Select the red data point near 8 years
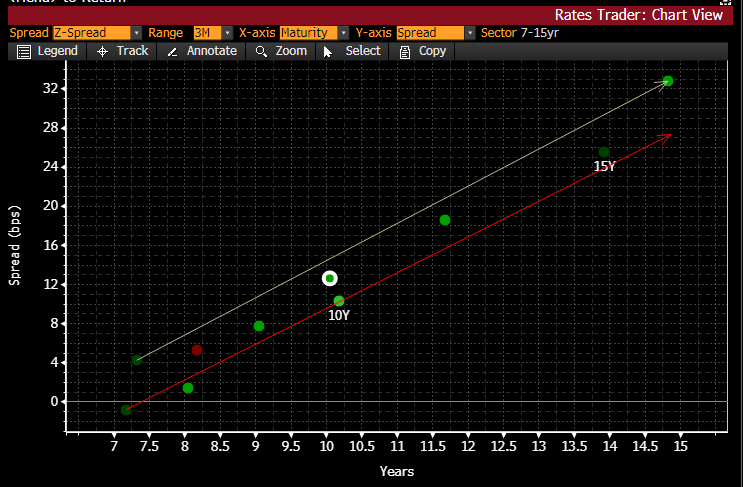 tap(197, 350)
